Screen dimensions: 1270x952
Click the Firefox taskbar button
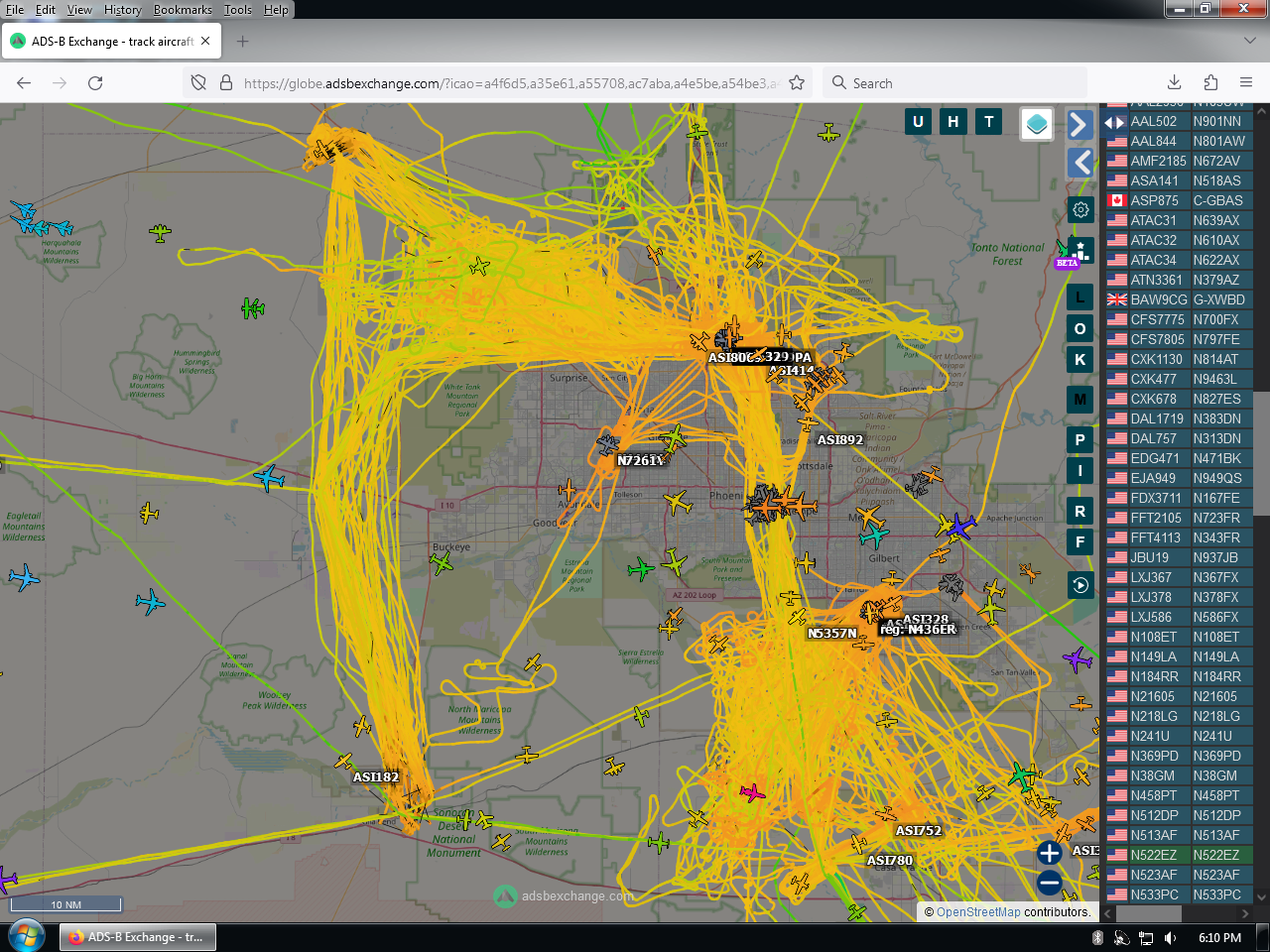(x=138, y=937)
